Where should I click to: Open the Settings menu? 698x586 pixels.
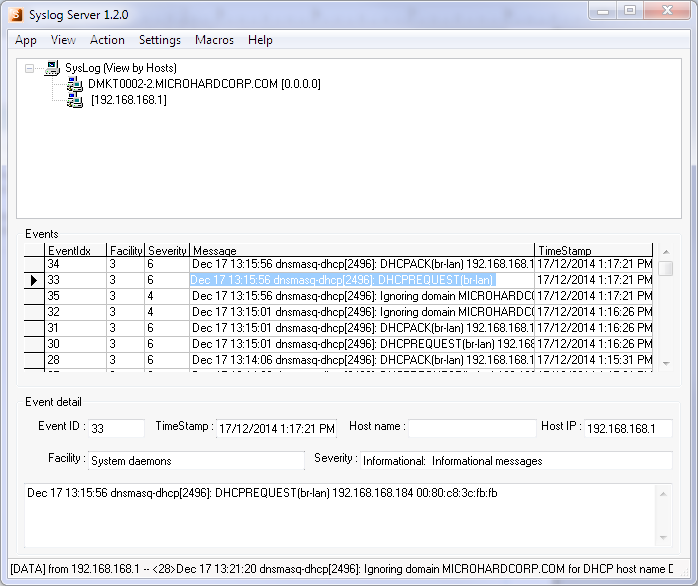pyautogui.click(x=160, y=40)
